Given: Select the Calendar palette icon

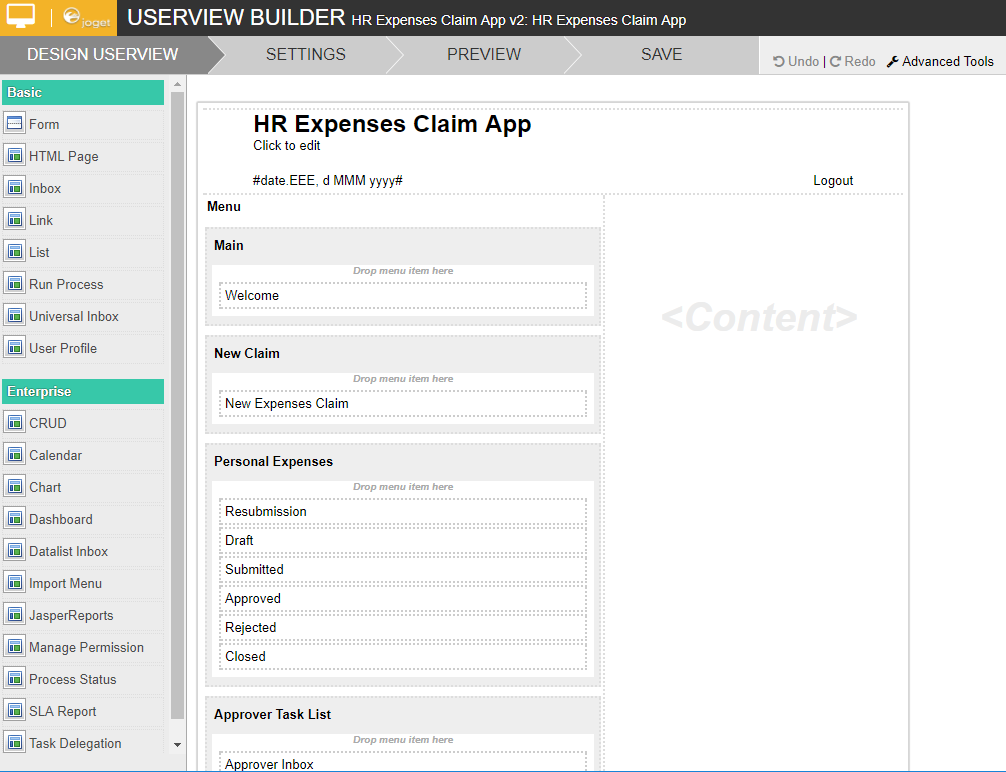Looking at the screenshot, I should pos(14,455).
